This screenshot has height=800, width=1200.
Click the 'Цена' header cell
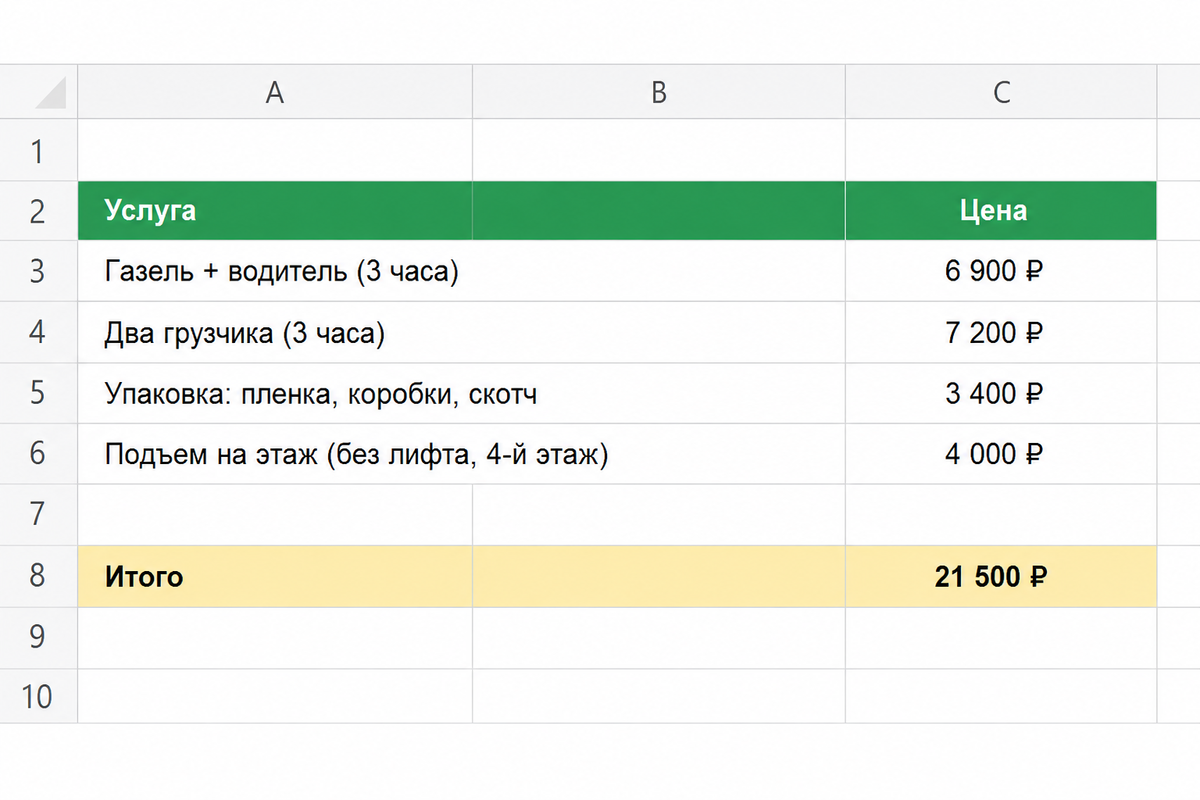pyautogui.click(x=1001, y=211)
